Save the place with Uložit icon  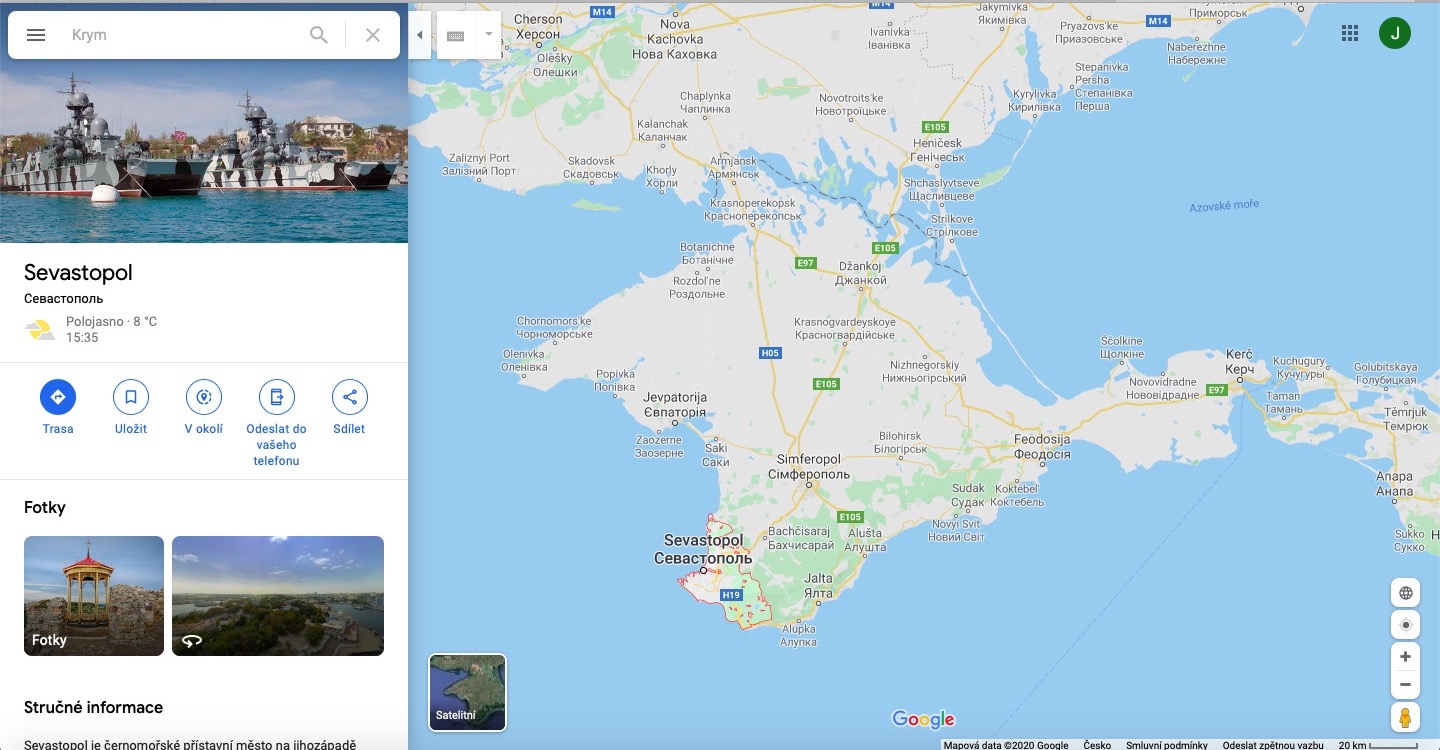pyautogui.click(x=131, y=397)
